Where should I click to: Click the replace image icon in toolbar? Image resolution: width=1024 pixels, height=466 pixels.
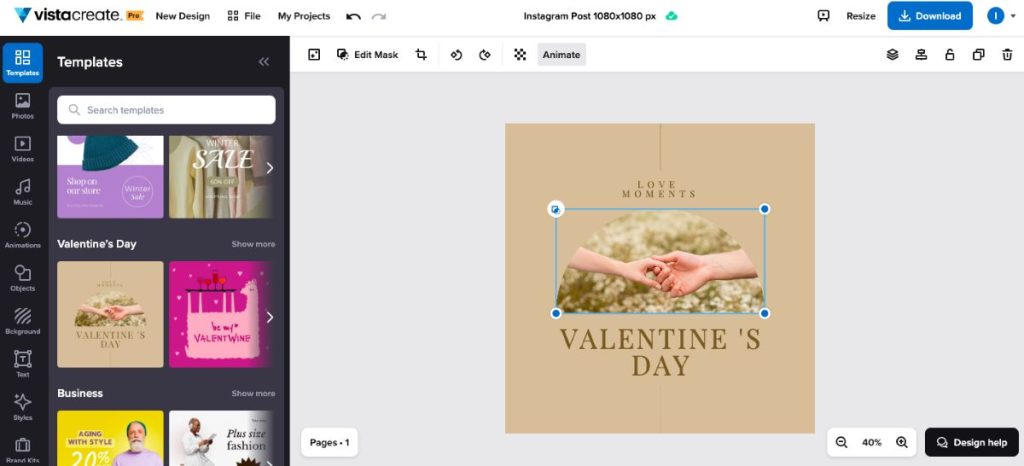(x=314, y=55)
